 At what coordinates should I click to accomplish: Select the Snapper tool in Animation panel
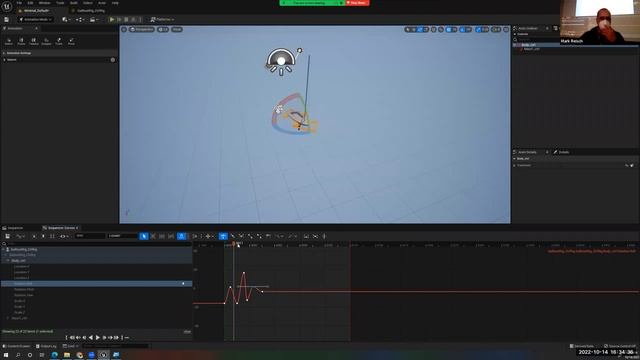tap(47, 41)
